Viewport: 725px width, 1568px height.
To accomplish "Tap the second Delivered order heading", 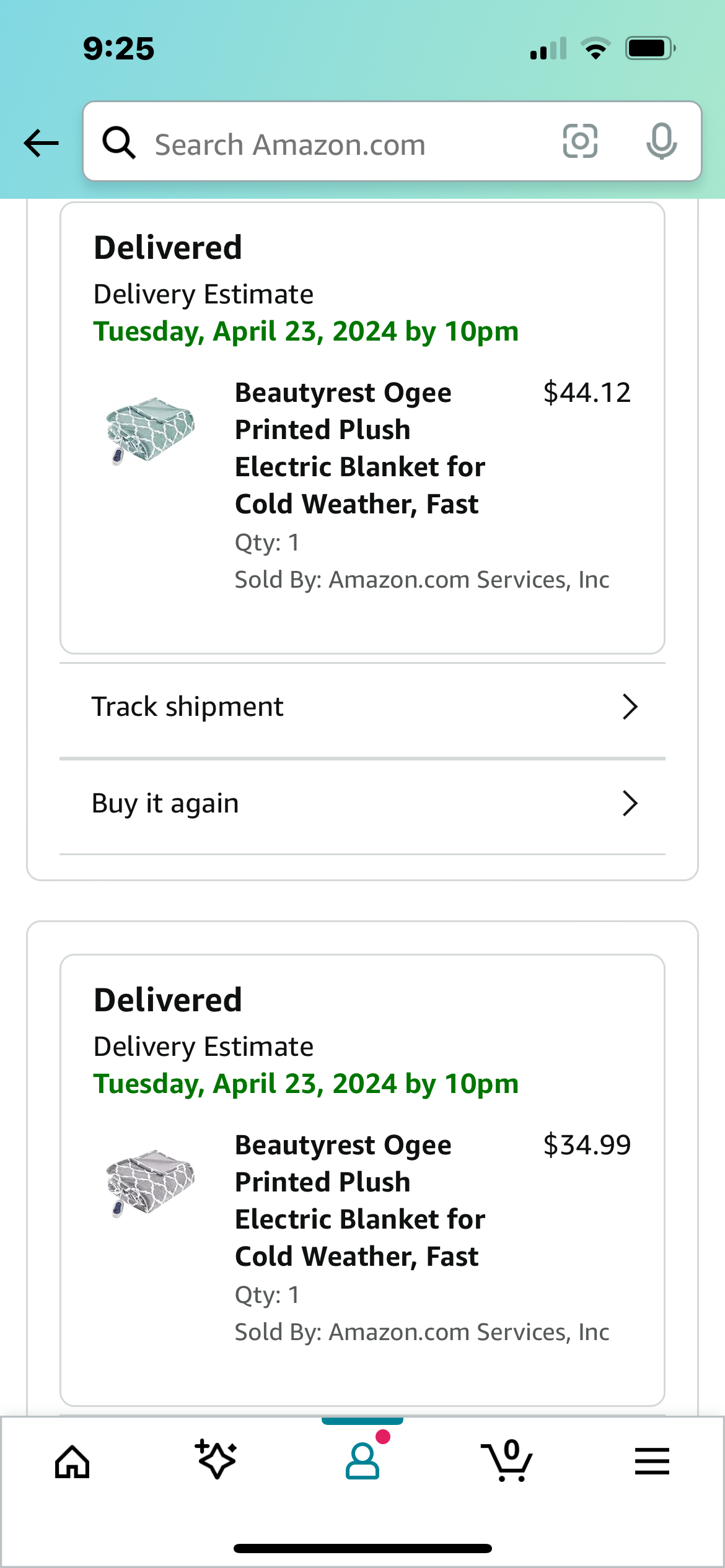I will coord(168,1000).
